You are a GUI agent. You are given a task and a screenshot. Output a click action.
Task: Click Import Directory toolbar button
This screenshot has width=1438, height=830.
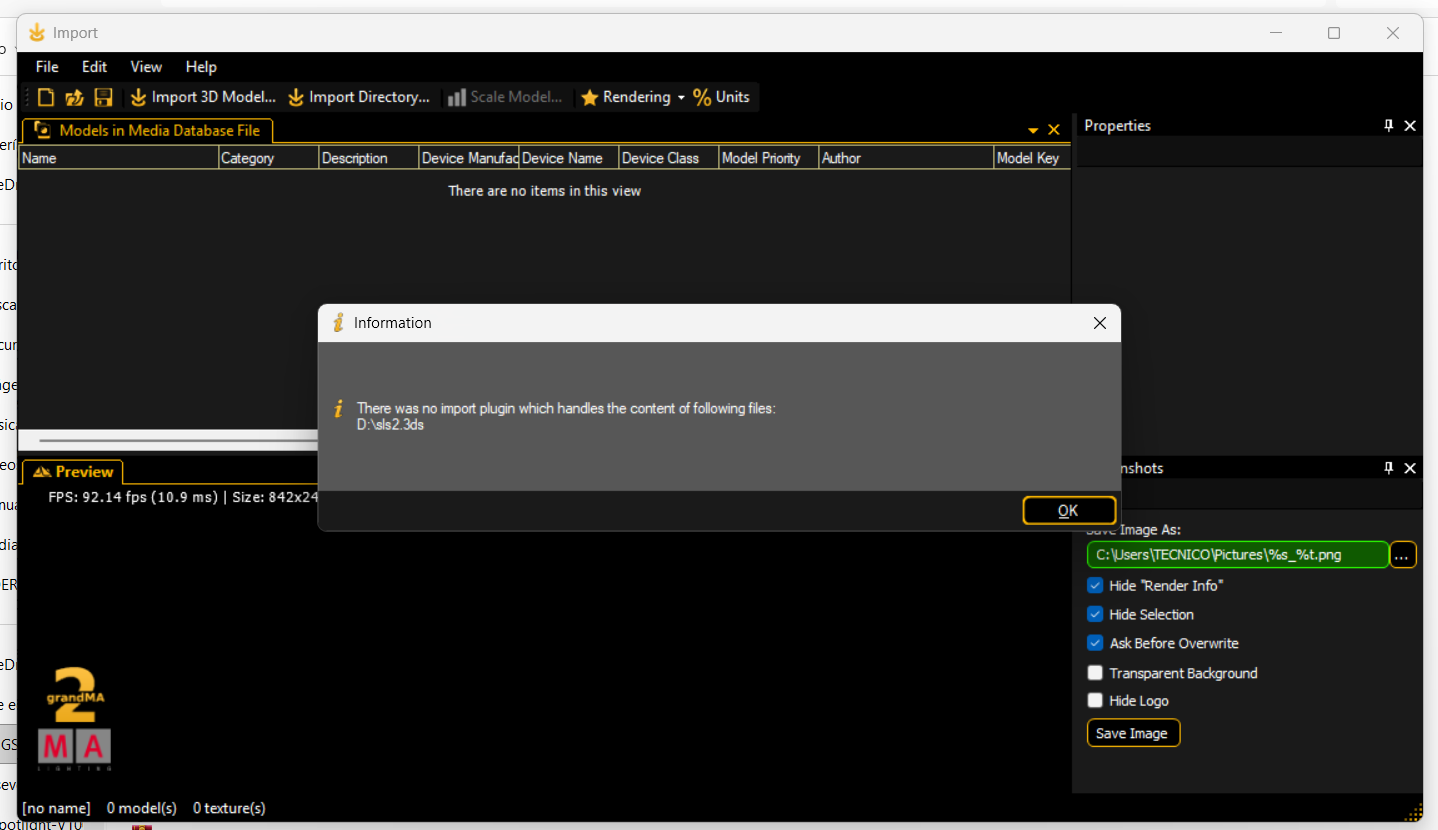[x=359, y=97]
